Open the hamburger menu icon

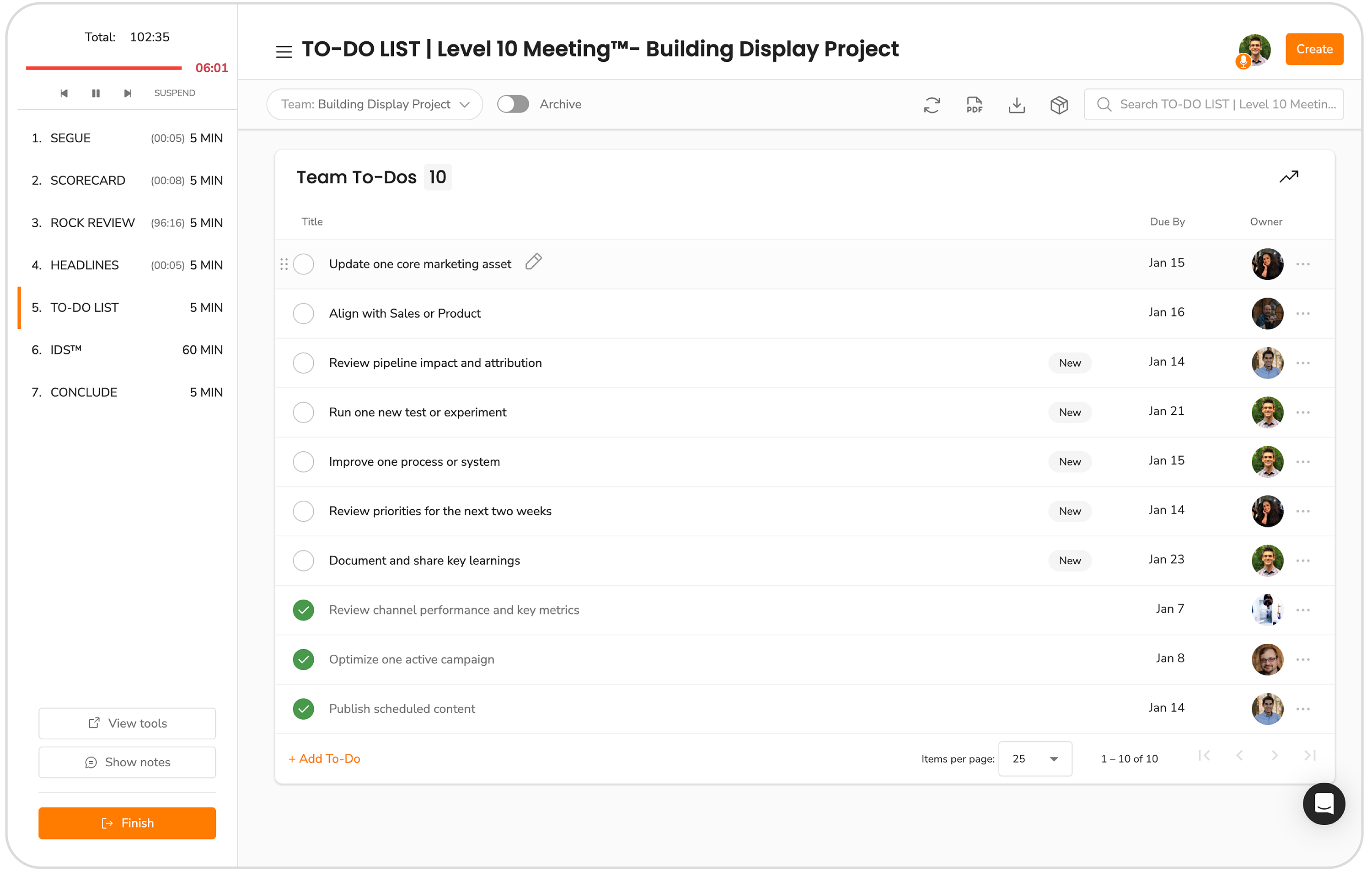(x=284, y=51)
